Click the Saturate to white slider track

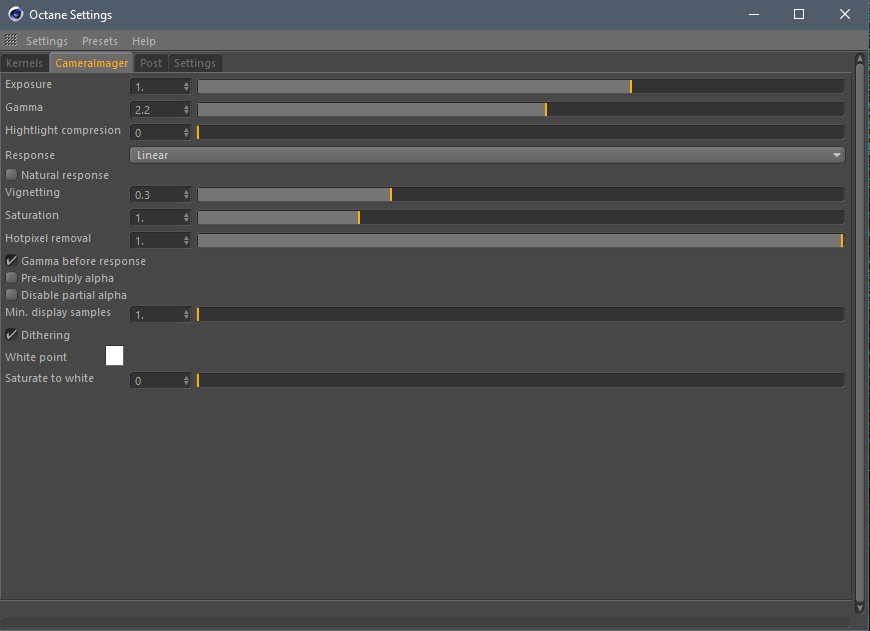pos(521,380)
